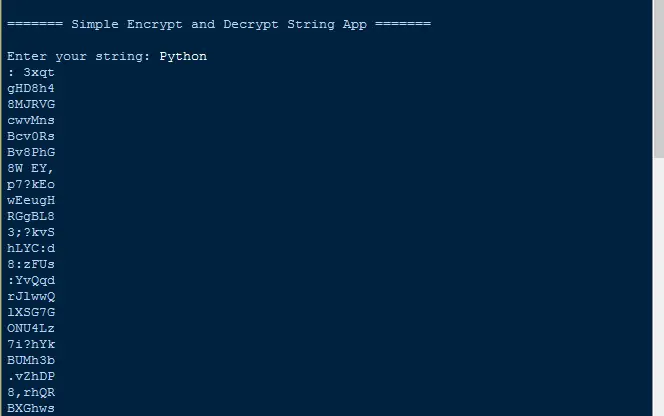Click the output line "ONU4Lz"
The width and height of the screenshot is (664, 416).
point(31,328)
